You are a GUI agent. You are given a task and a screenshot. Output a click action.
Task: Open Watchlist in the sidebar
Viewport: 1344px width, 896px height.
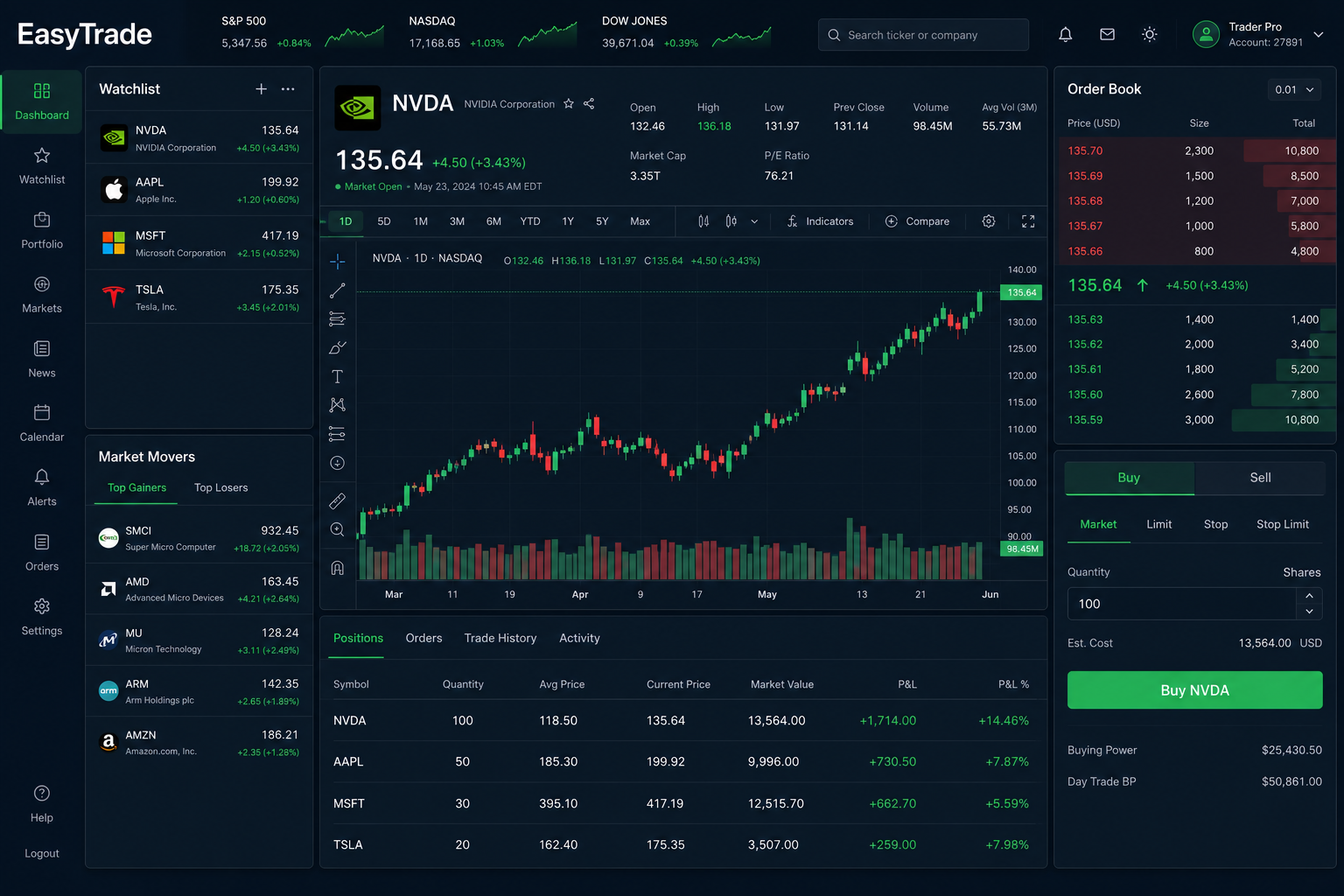pos(42,166)
